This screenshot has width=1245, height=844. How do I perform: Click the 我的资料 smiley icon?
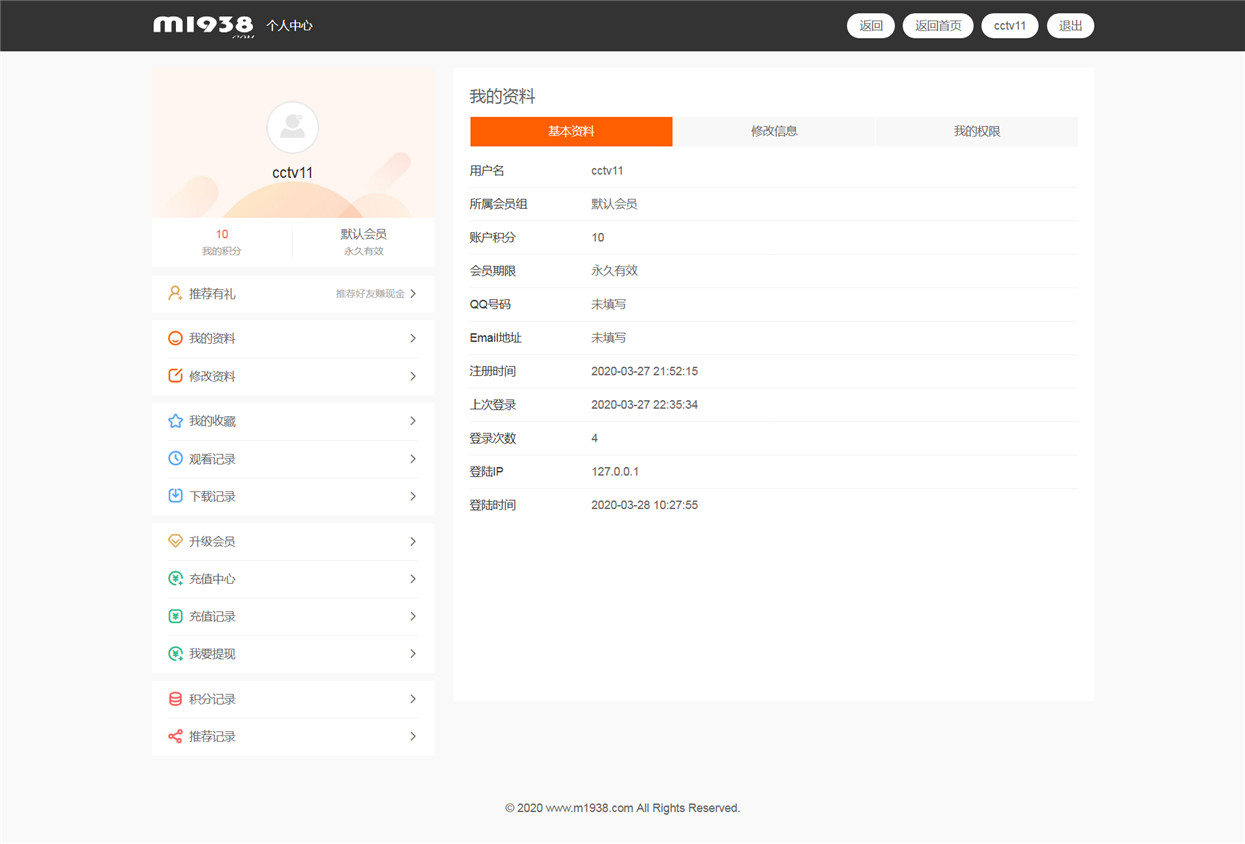point(175,339)
